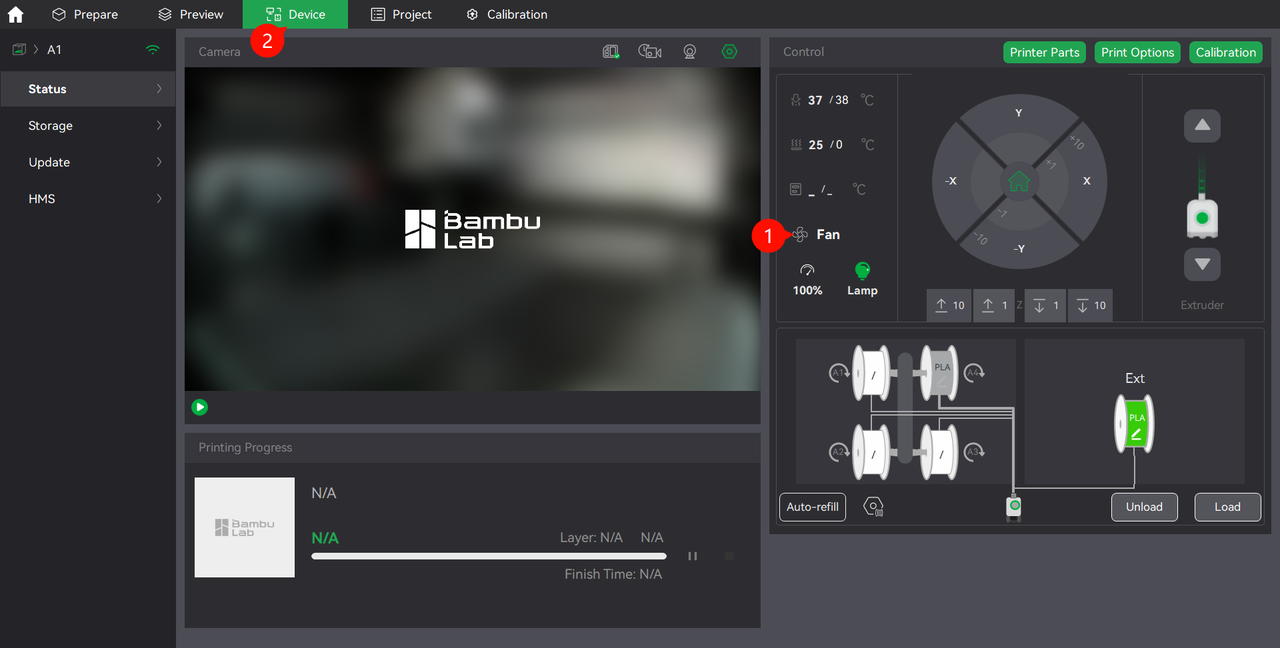Expand the Storage section in sidebar
Viewport: 1280px width, 648px height.
point(87,126)
